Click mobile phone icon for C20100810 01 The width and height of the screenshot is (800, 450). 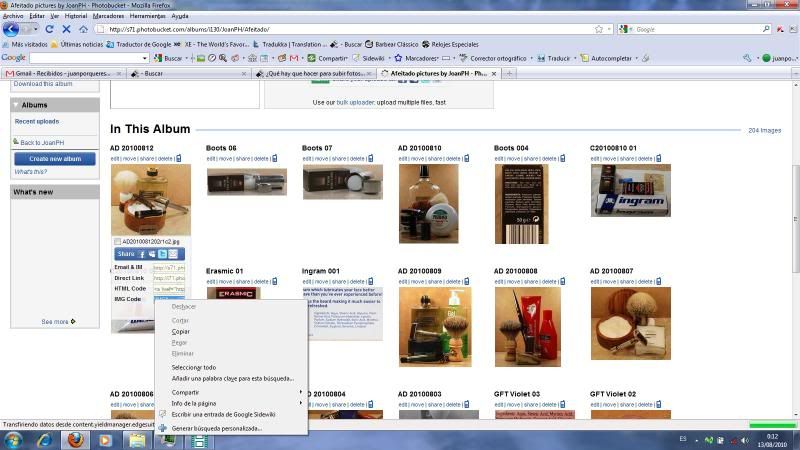[659, 159]
